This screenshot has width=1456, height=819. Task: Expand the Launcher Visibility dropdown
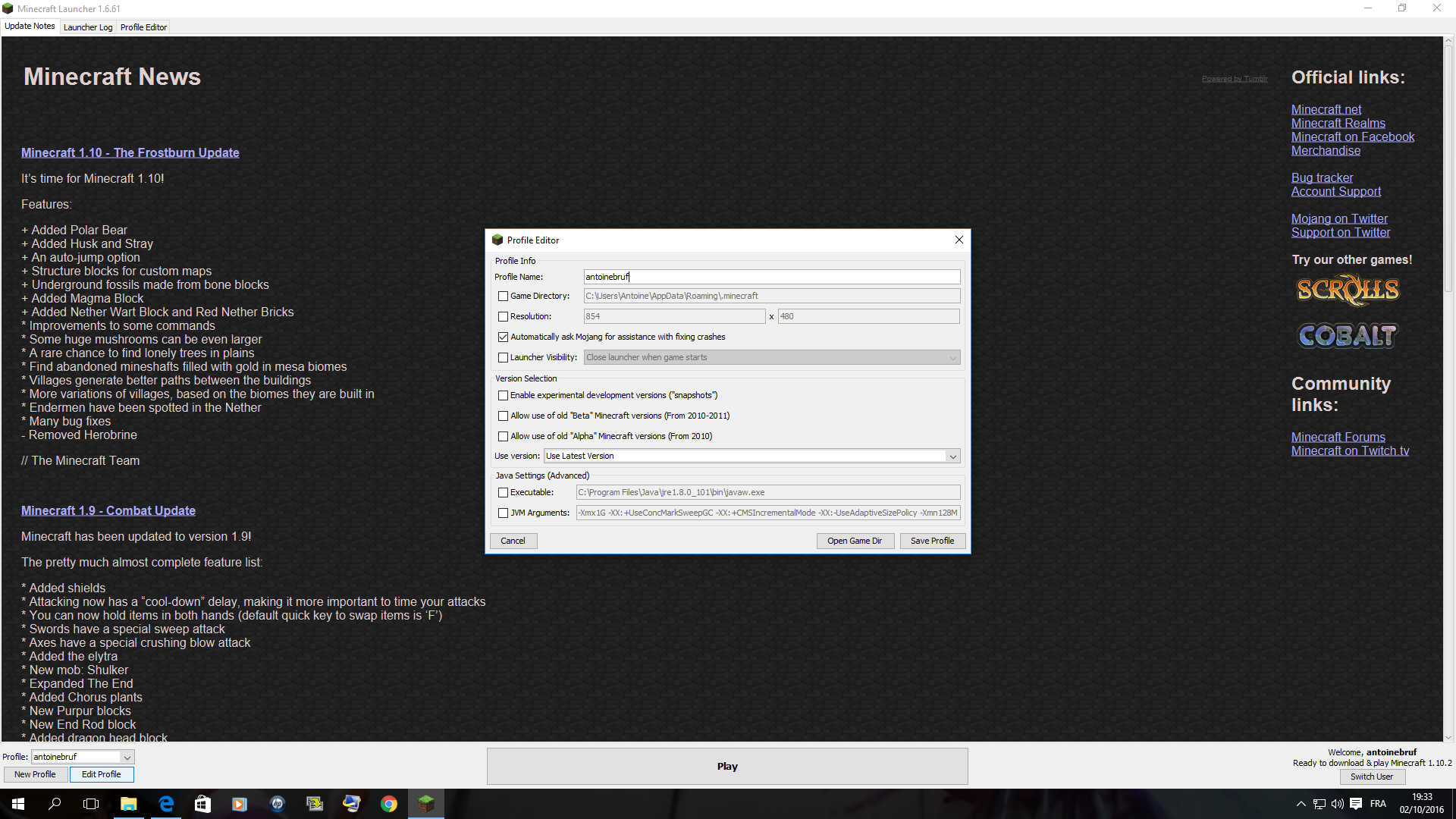(x=772, y=357)
